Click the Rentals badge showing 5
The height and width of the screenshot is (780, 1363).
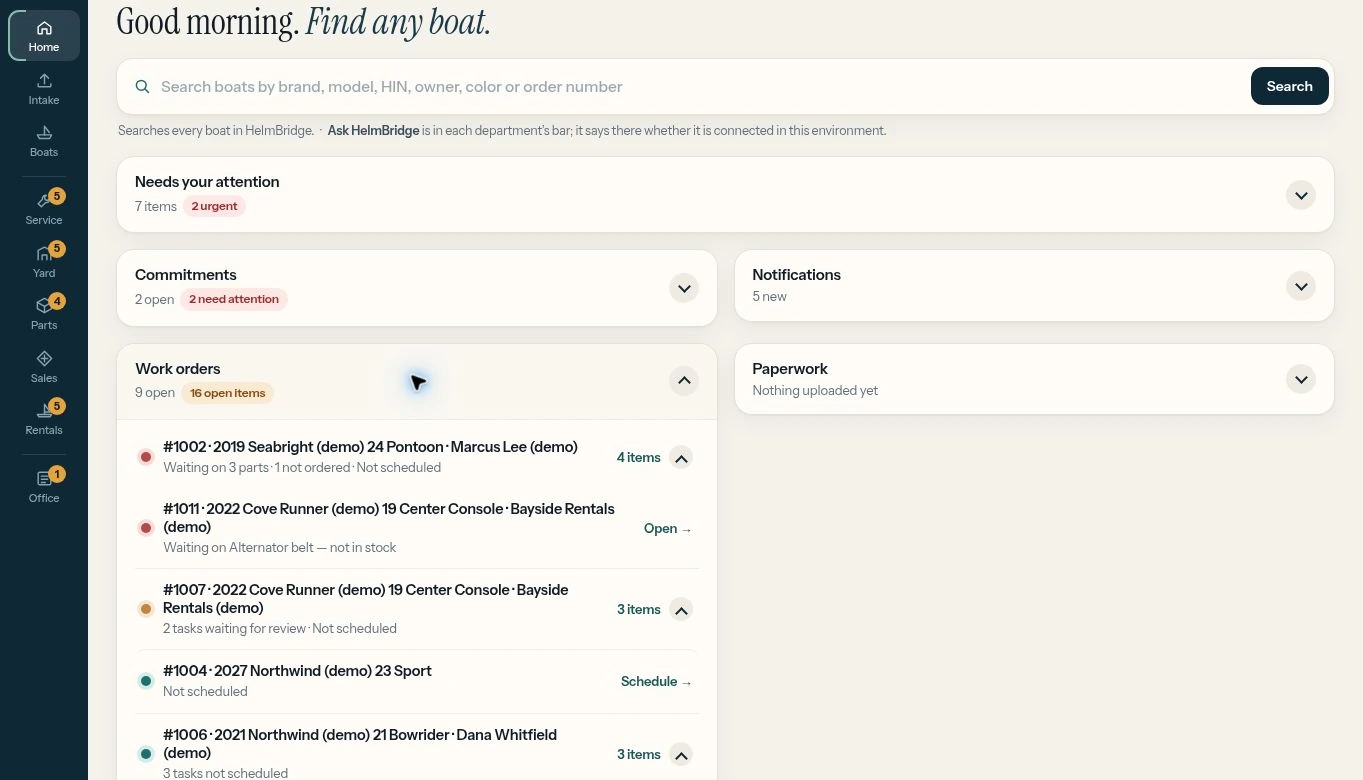click(57, 406)
